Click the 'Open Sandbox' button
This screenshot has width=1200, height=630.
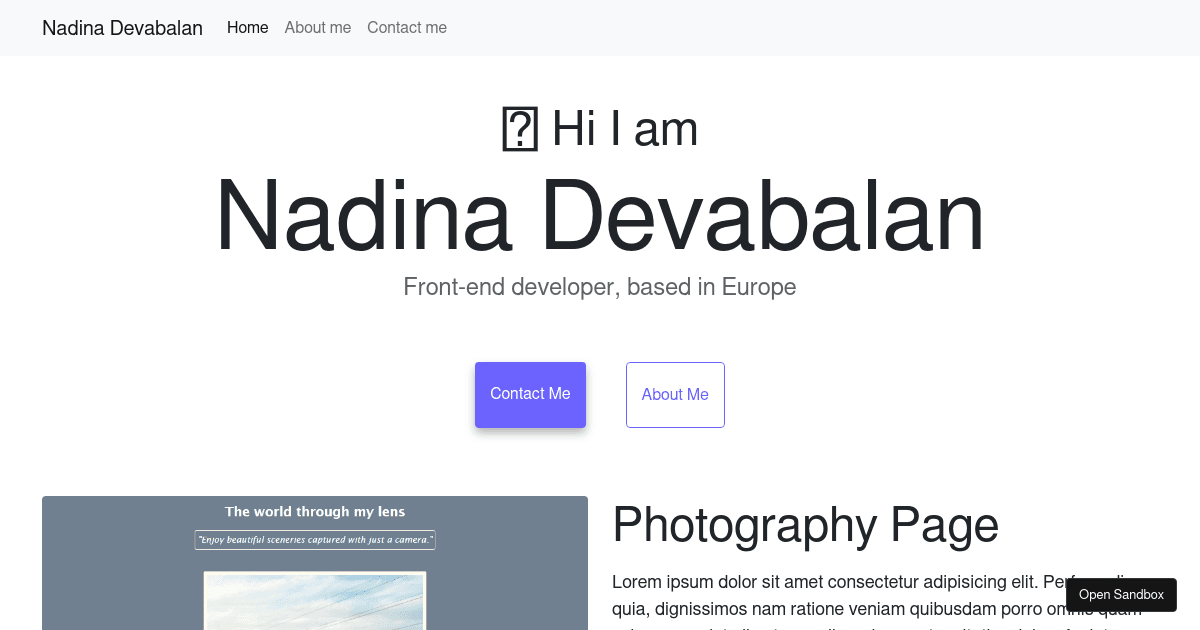[1121, 594]
